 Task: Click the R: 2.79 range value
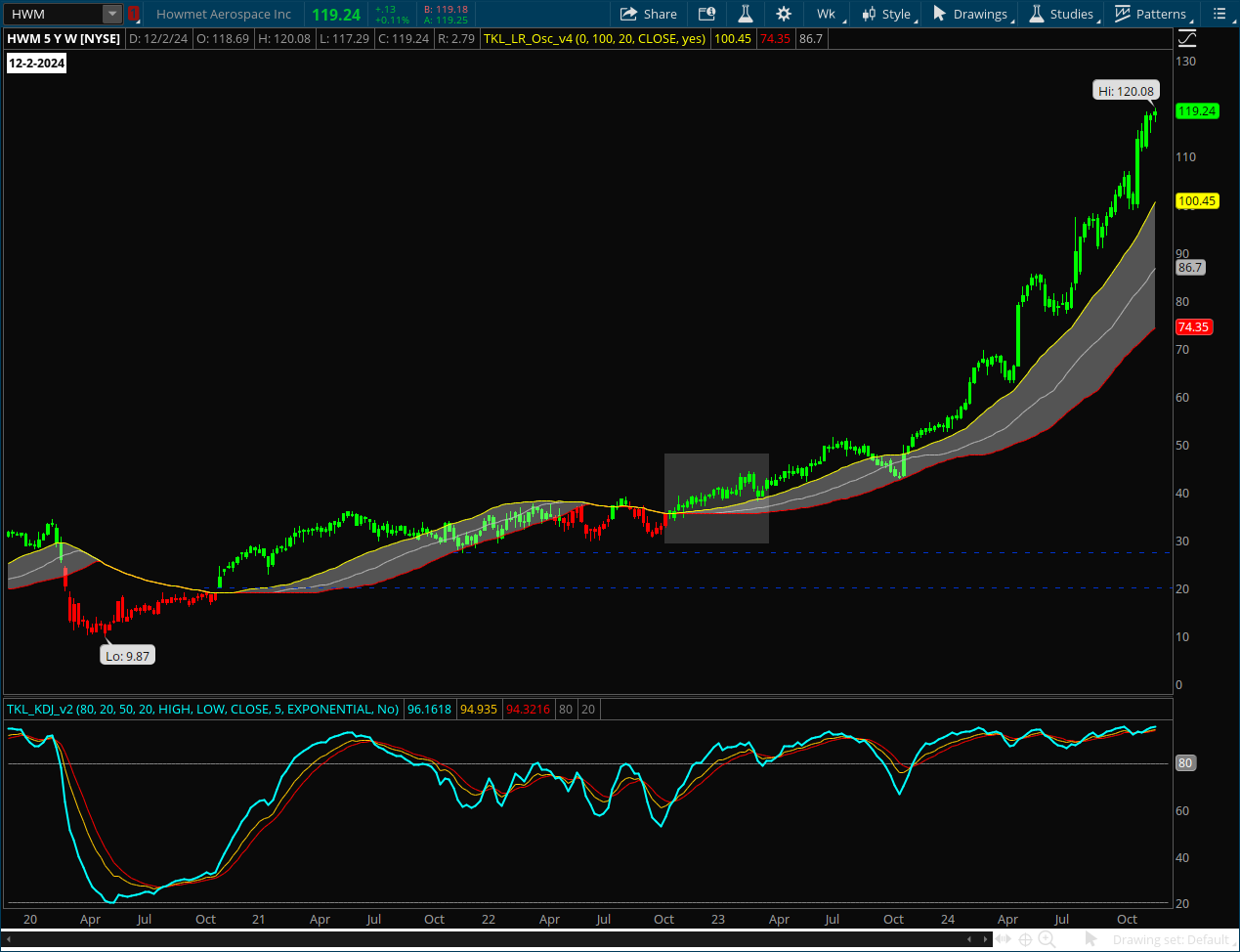tap(455, 38)
